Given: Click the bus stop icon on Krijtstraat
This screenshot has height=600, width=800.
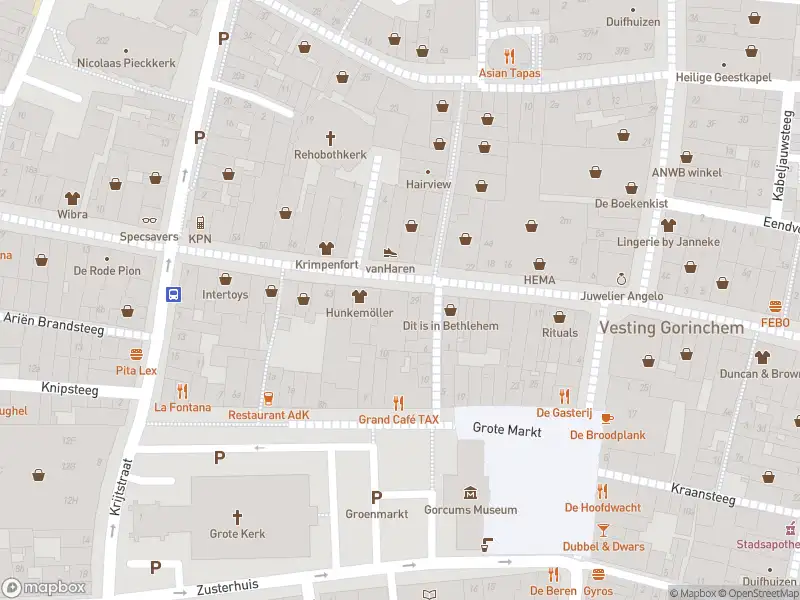Looking at the screenshot, I should point(173,294).
